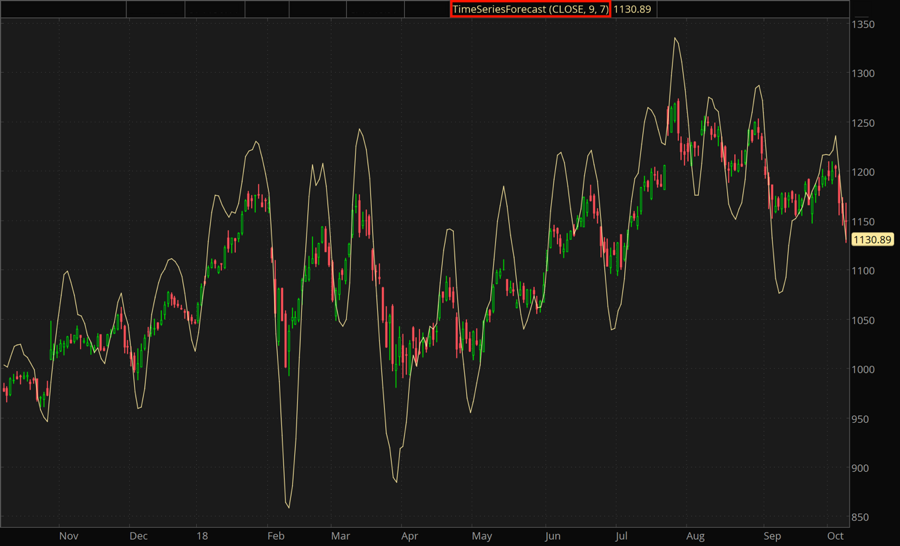Click the forecast line's lowest trough in February
This screenshot has height=546, width=900.
(288, 507)
